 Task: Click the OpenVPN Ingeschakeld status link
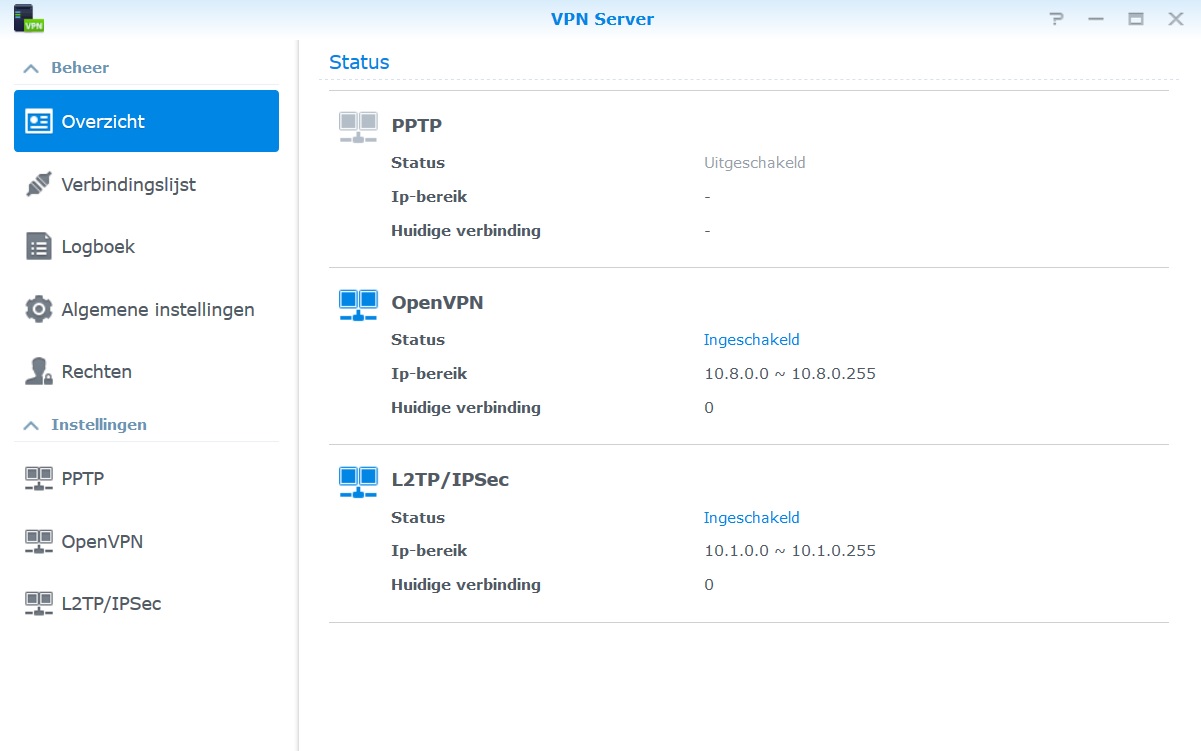(751, 340)
